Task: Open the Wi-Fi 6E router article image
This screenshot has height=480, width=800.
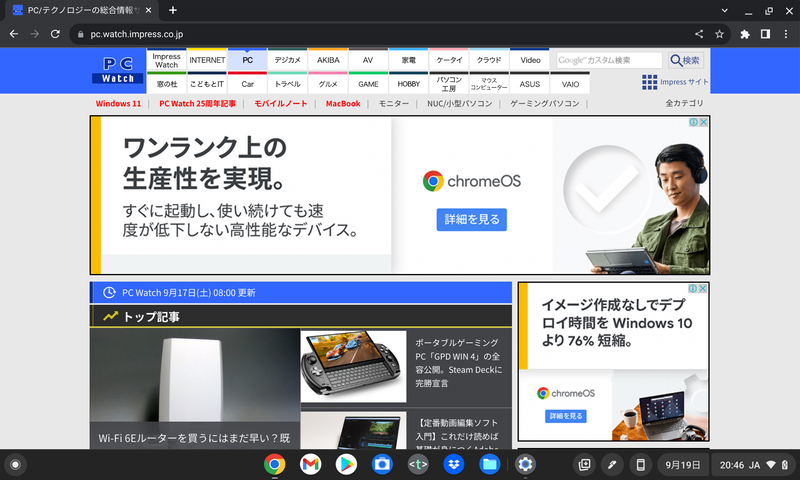Action: pyautogui.click(x=195, y=388)
